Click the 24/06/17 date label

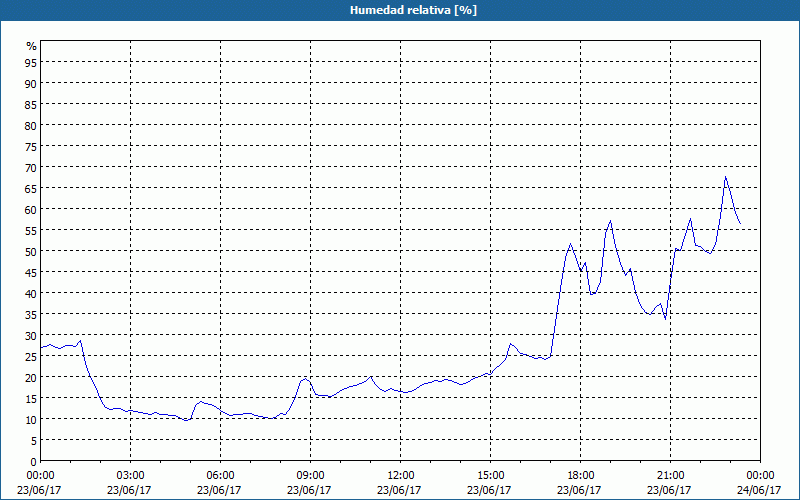(x=760, y=490)
